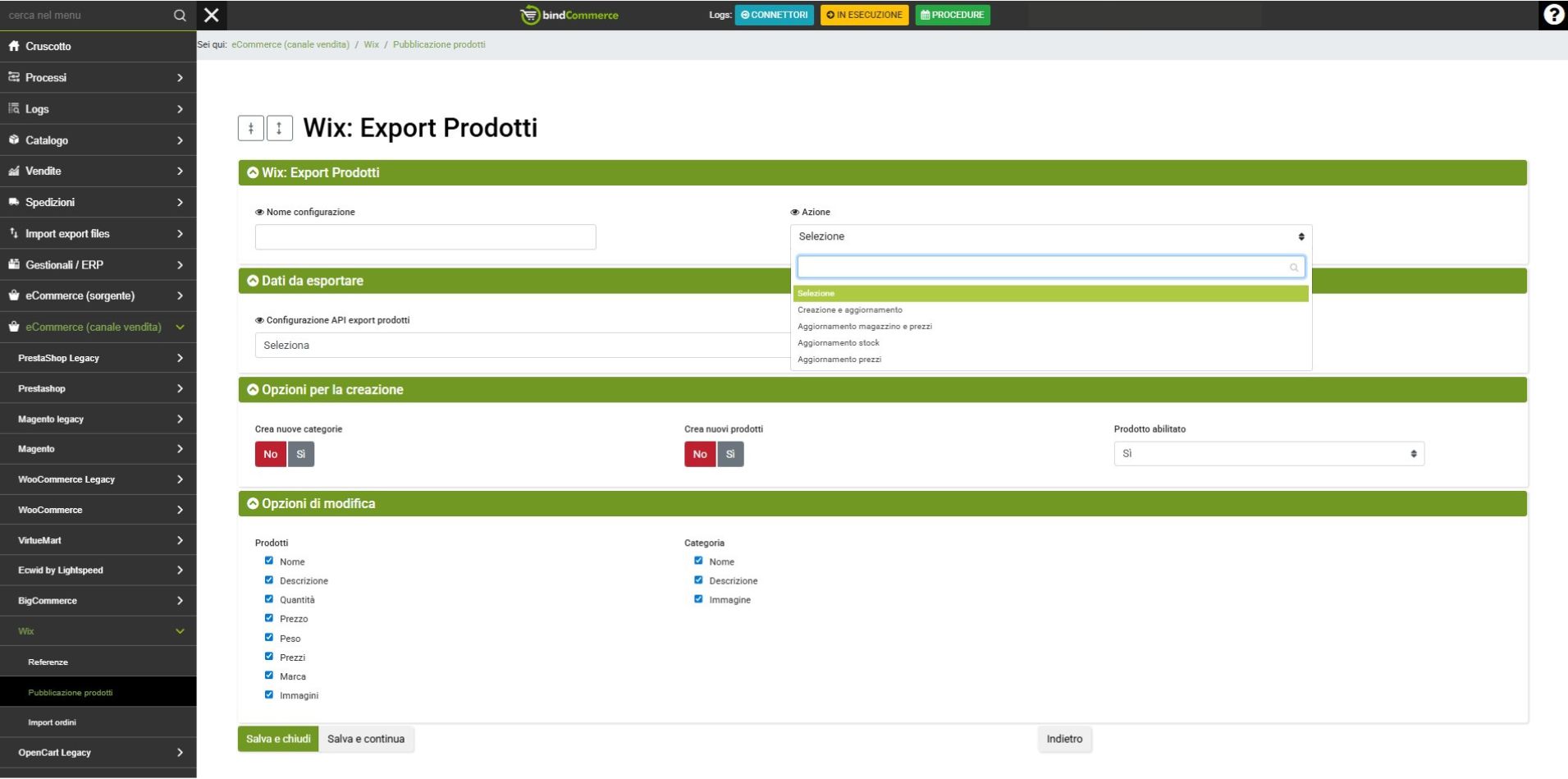Click the X icon to close sidebar menu
The image size is (1568, 779).
point(211,15)
